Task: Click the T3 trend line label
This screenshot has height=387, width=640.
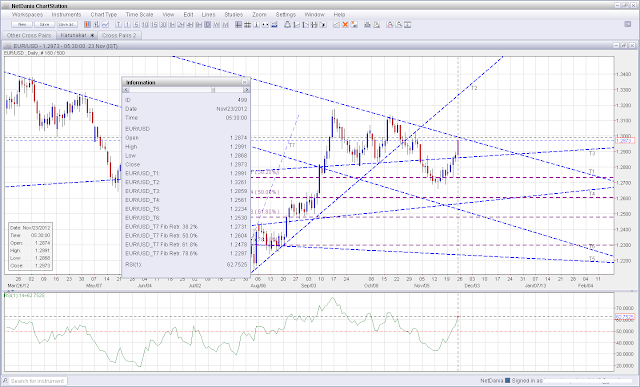Action: pos(592,153)
